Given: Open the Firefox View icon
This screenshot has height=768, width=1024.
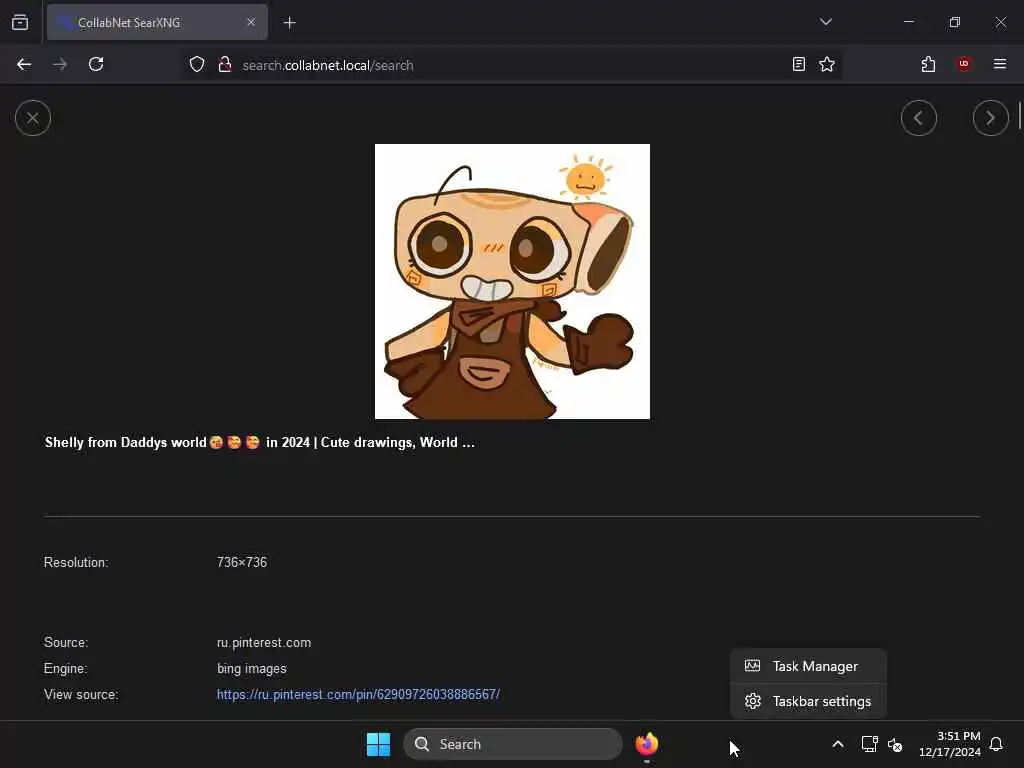Looking at the screenshot, I should pyautogui.click(x=20, y=23).
